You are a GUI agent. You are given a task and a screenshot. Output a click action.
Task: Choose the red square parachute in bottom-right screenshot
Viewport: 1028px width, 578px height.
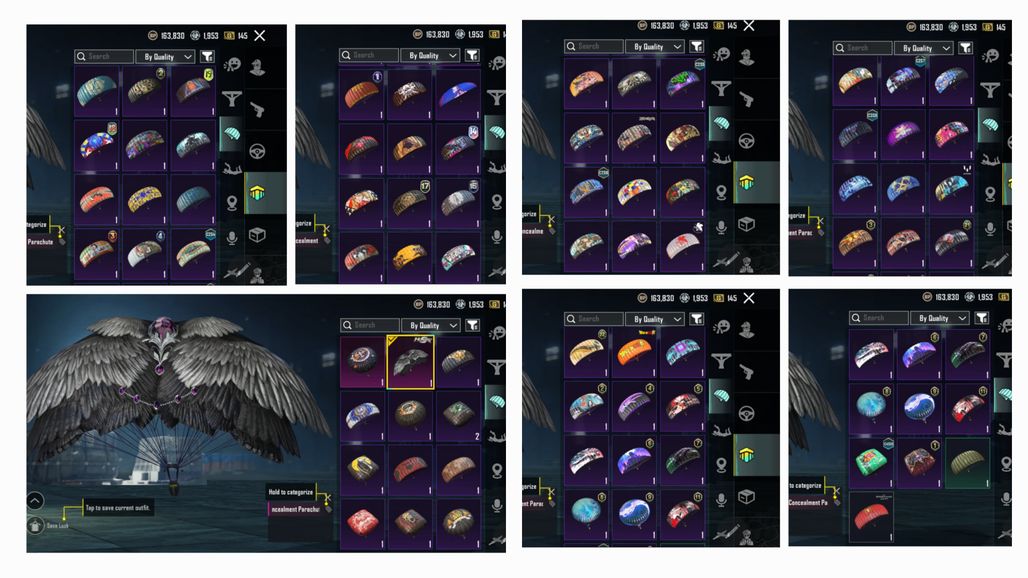(871, 517)
